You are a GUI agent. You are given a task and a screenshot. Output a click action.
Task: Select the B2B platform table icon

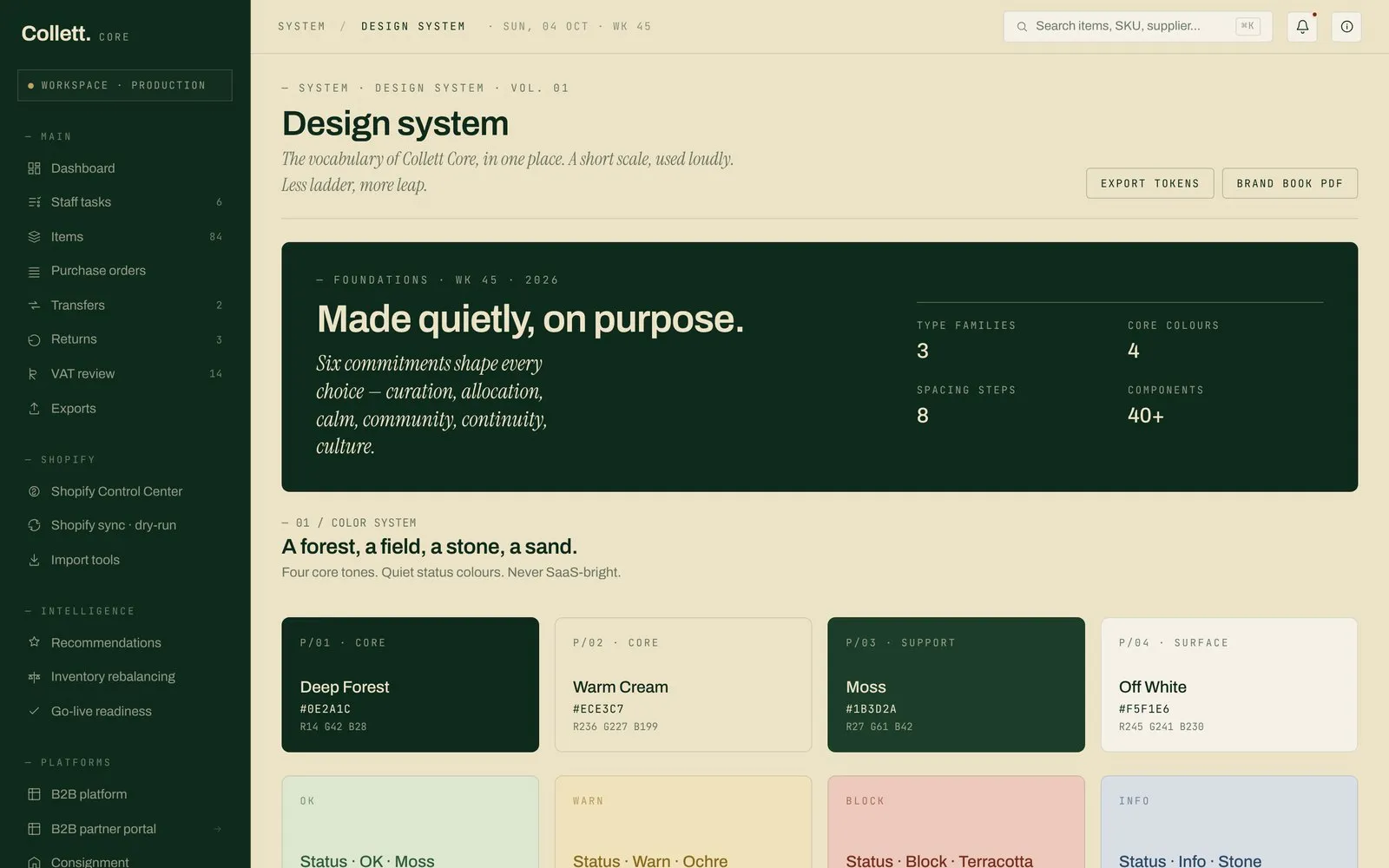34,794
